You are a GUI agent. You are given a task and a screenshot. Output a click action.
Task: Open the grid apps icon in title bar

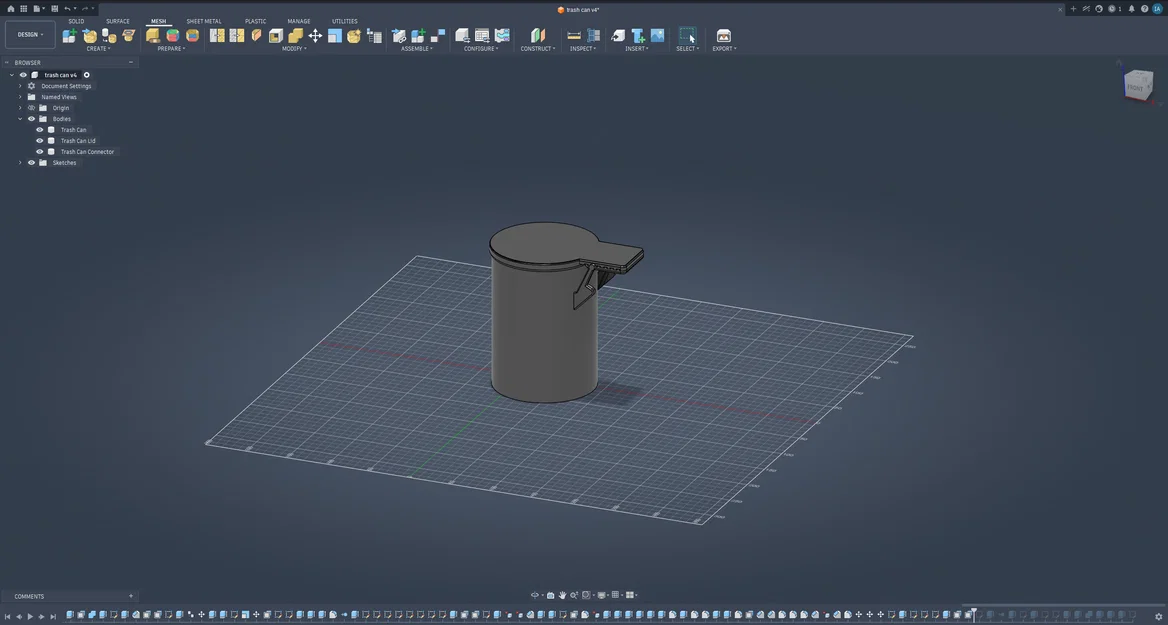pos(24,9)
